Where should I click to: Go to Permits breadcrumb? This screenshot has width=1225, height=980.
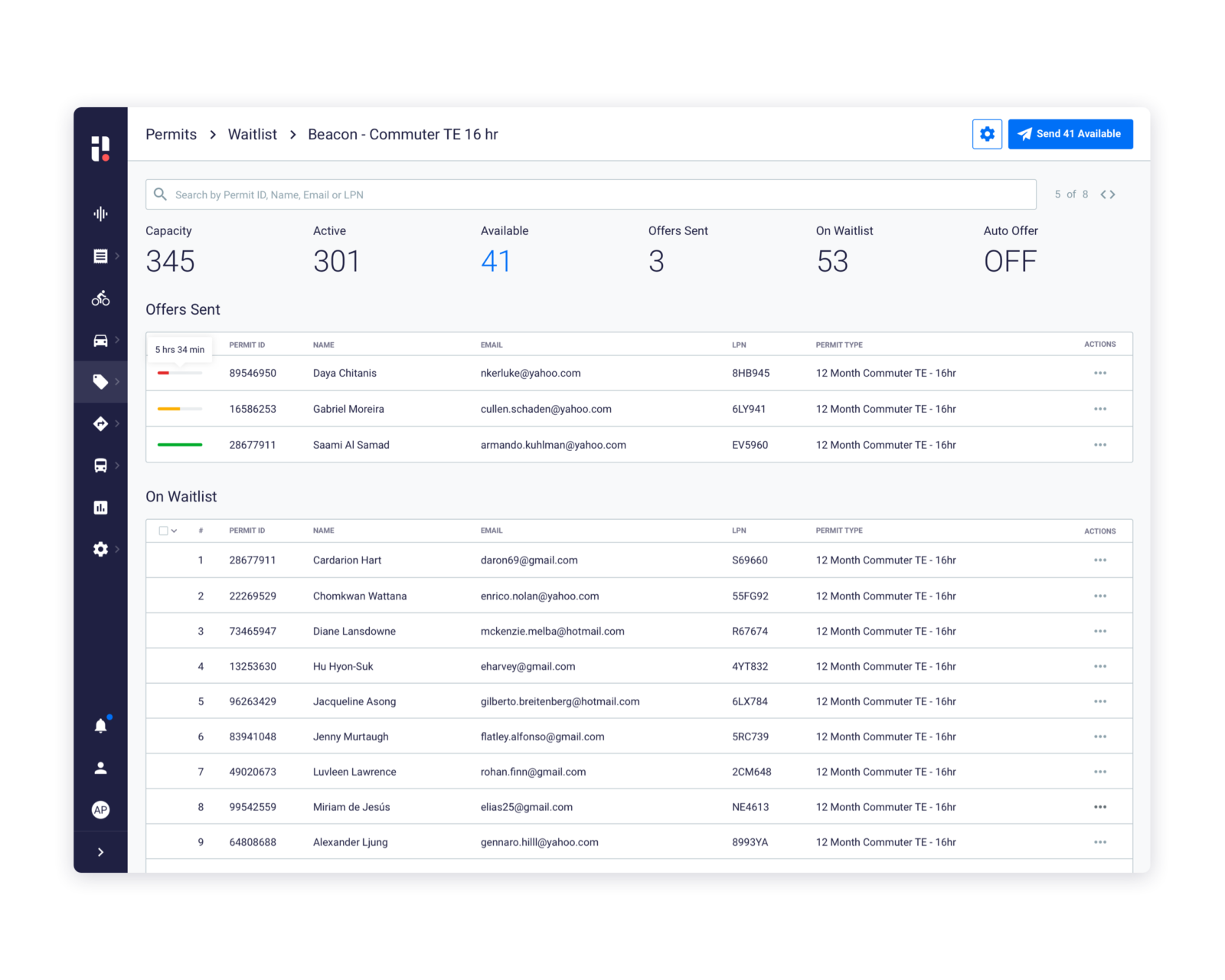coord(171,135)
